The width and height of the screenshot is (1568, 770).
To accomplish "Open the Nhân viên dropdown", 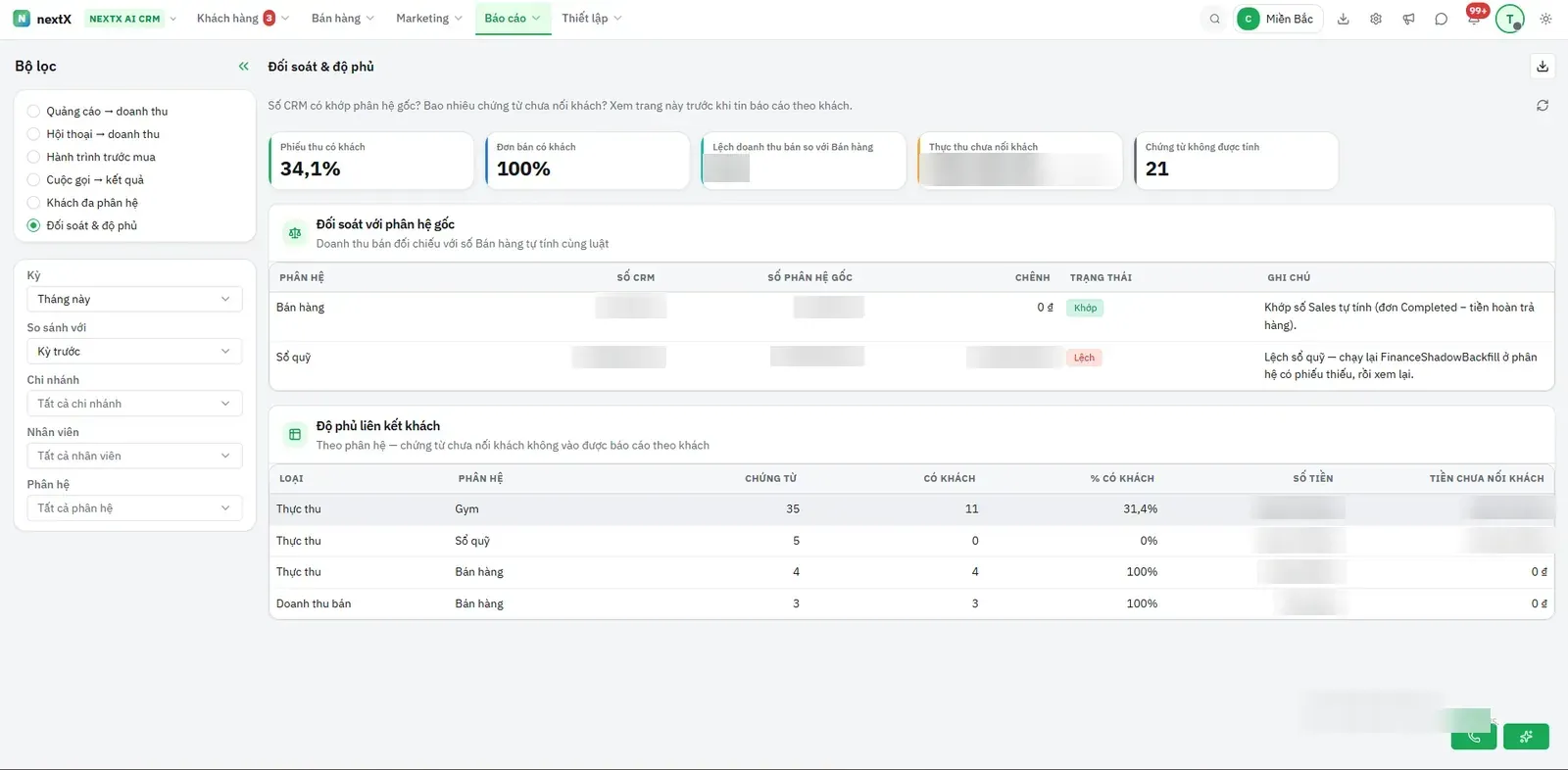I will [134, 456].
